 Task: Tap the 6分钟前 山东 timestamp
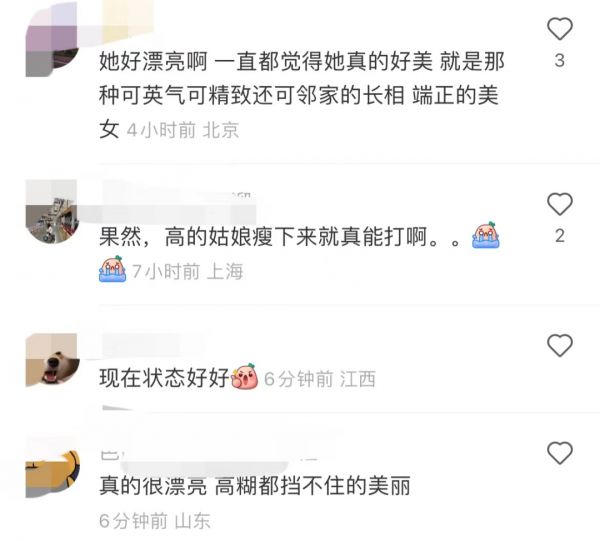tap(155, 521)
